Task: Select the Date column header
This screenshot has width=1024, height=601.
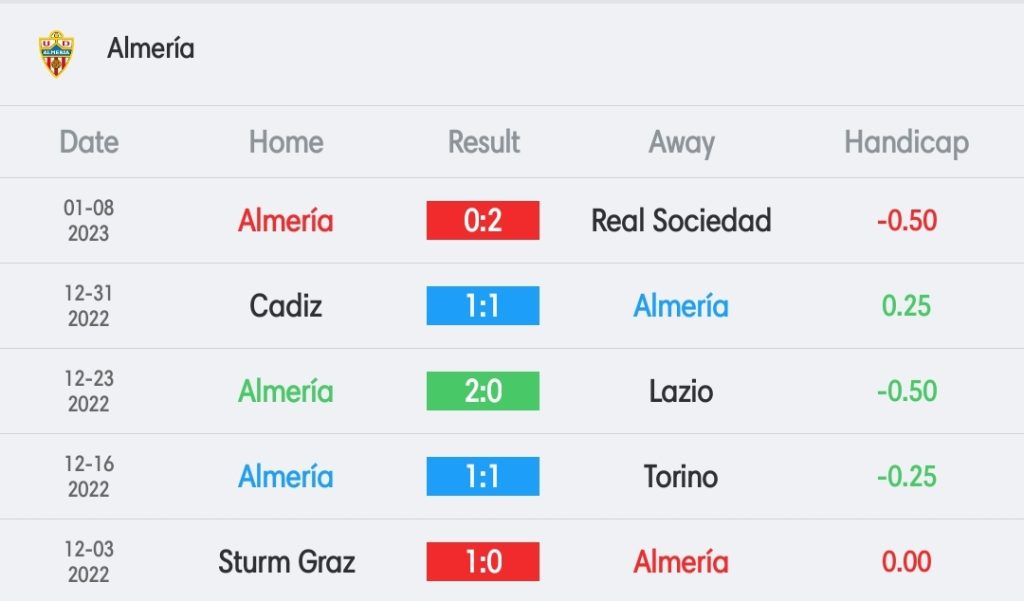Action: click(x=89, y=142)
